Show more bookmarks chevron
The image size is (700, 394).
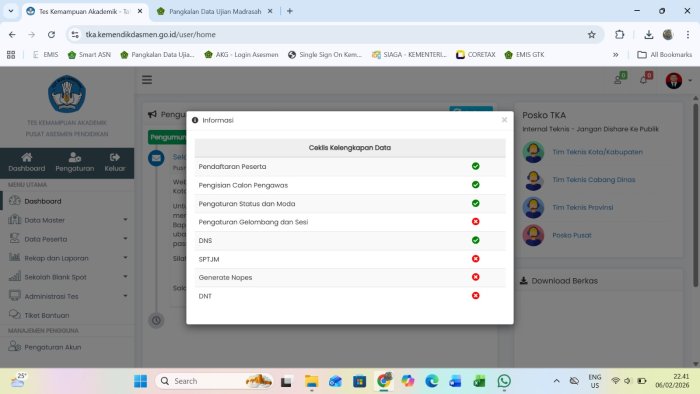(x=616, y=54)
